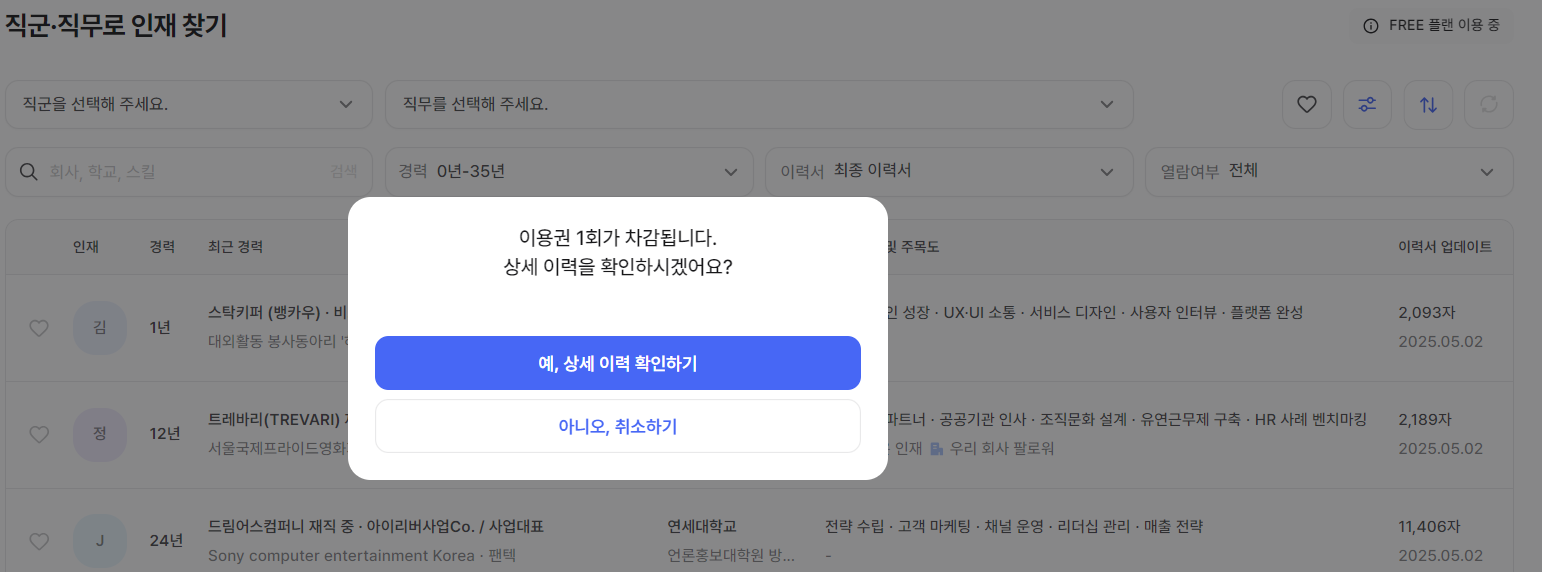Click the heart favorites filter icon
The width and height of the screenshot is (1542, 572).
tap(1307, 104)
